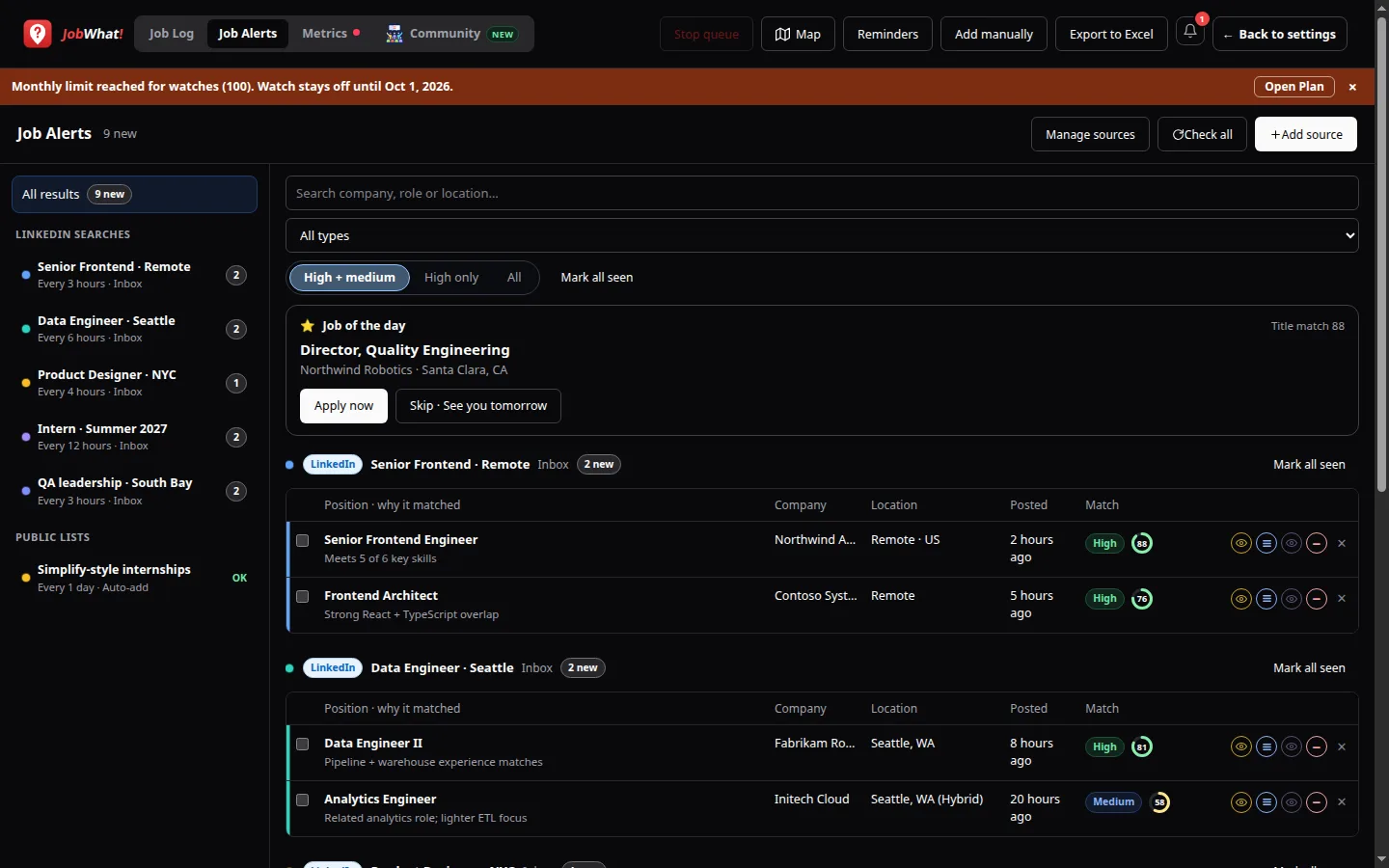Click Mark all seen beside match filters
This screenshot has width=1389, height=868.
click(597, 278)
